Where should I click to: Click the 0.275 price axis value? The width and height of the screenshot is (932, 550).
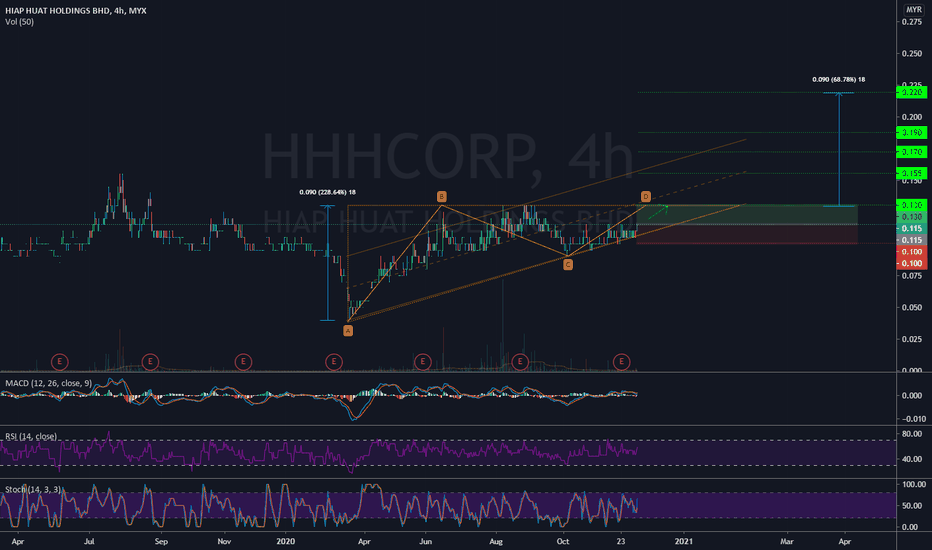[912, 22]
